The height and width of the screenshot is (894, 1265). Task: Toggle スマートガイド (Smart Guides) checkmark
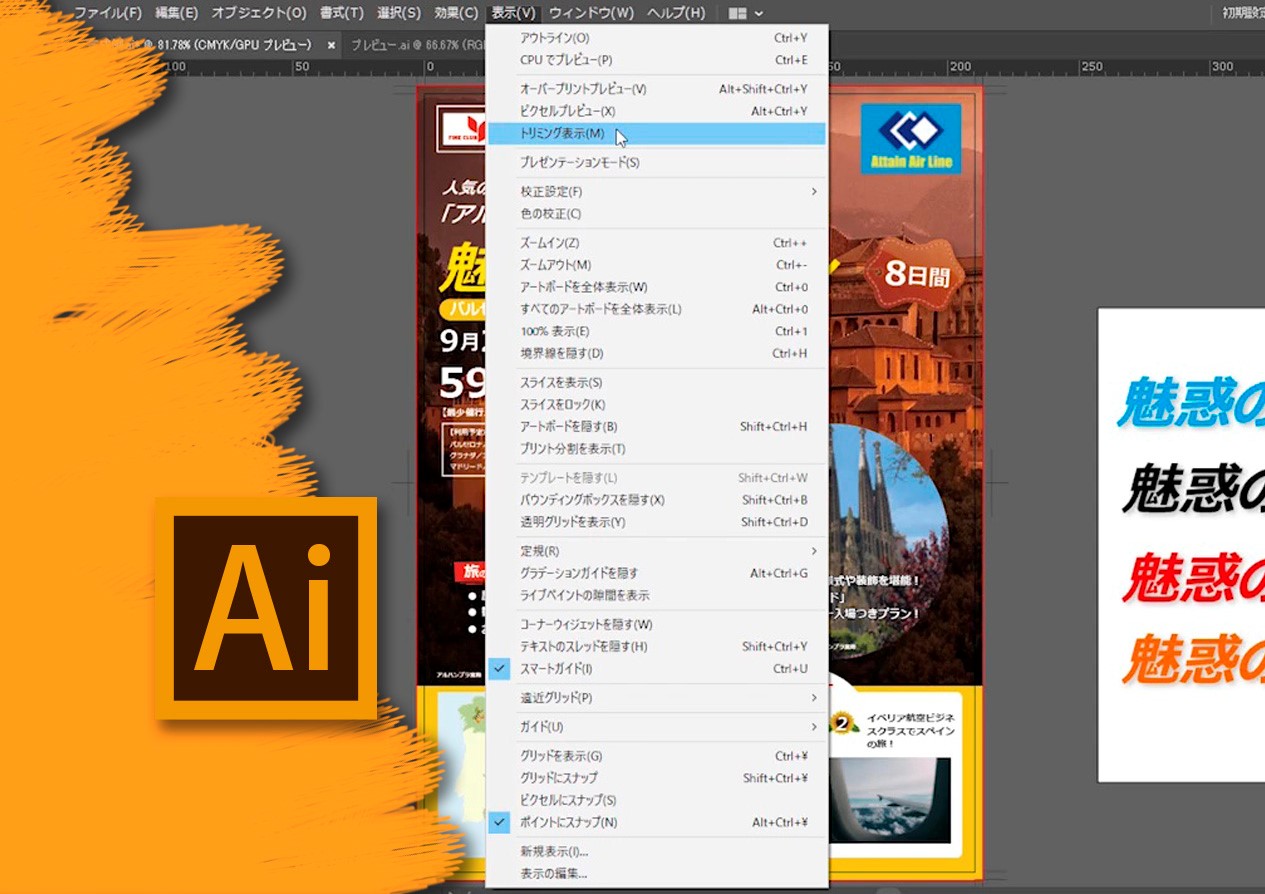click(556, 669)
